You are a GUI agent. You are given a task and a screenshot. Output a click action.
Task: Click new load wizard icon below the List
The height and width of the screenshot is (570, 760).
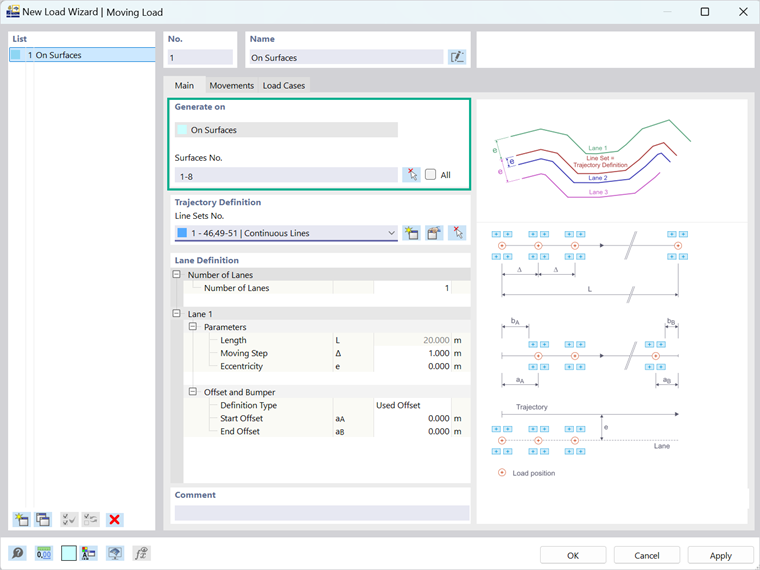(x=21, y=520)
